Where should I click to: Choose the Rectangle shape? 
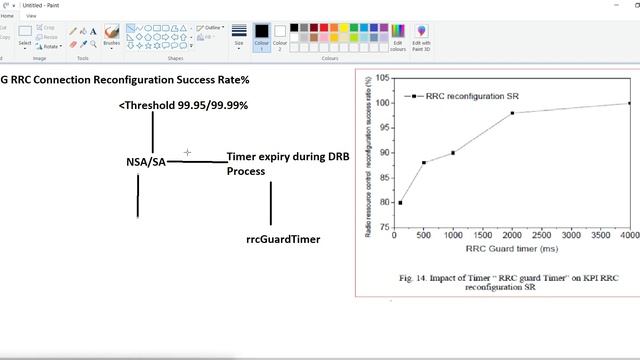point(157,28)
